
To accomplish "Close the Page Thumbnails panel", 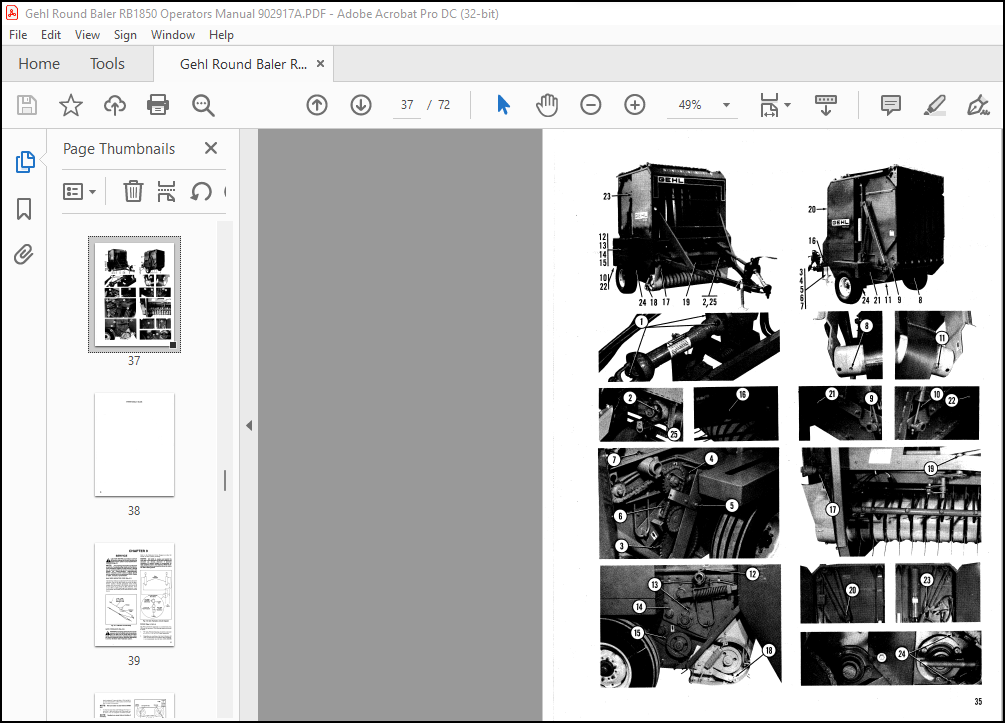I will 211,148.
